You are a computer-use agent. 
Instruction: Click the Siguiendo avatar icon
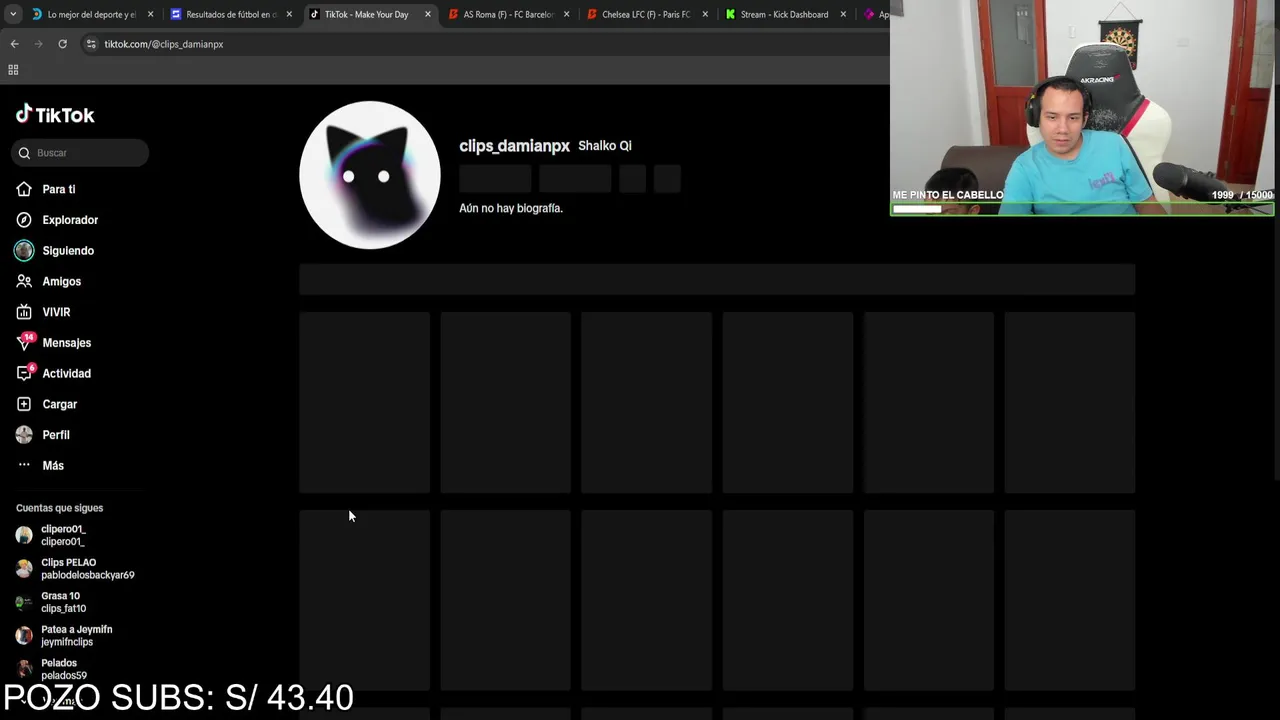(24, 251)
